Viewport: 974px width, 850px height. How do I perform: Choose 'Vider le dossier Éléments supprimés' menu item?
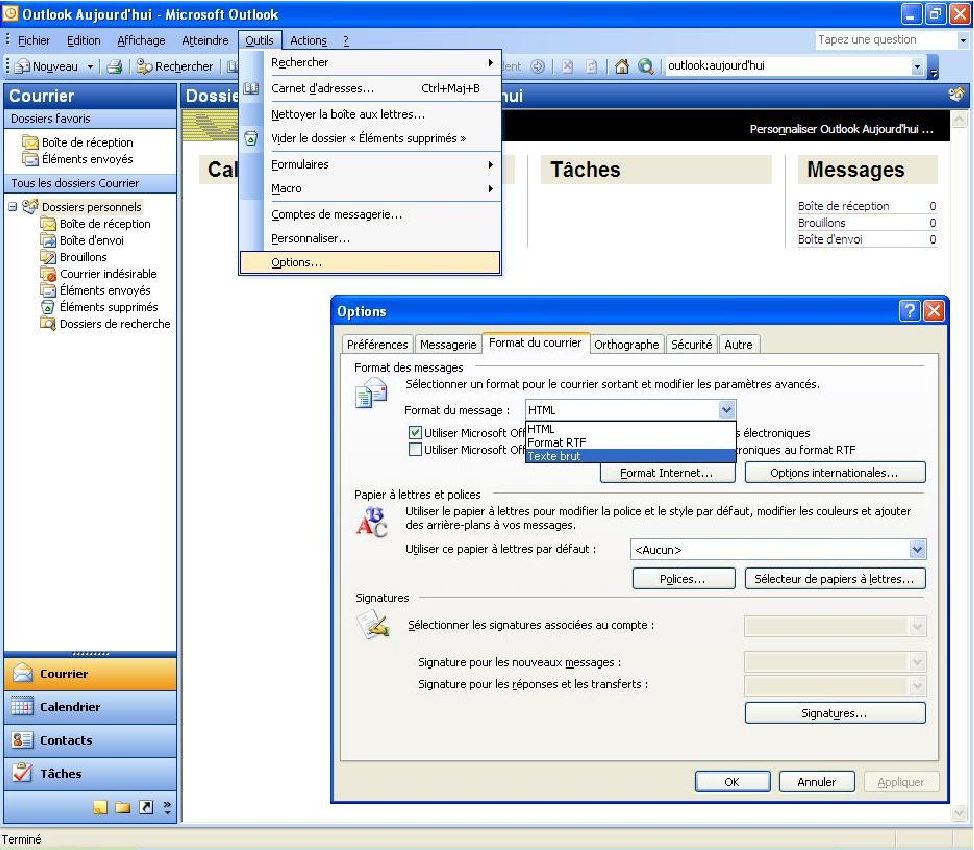pyautogui.click(x=370, y=138)
